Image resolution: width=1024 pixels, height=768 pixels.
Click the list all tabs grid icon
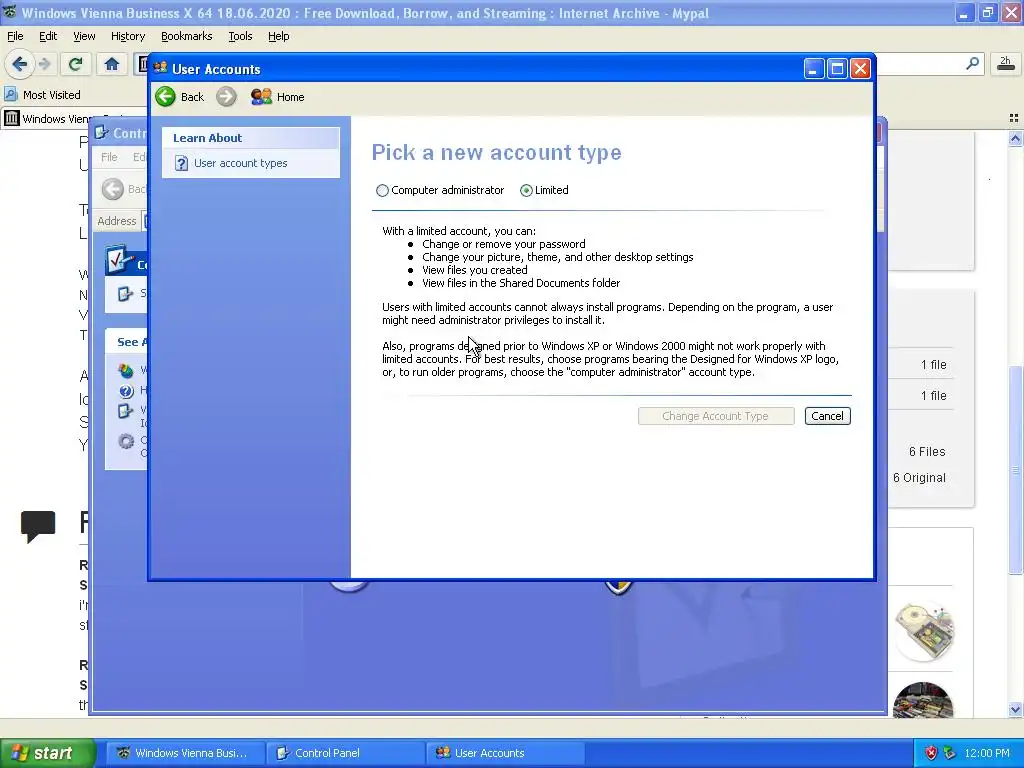(x=1014, y=118)
